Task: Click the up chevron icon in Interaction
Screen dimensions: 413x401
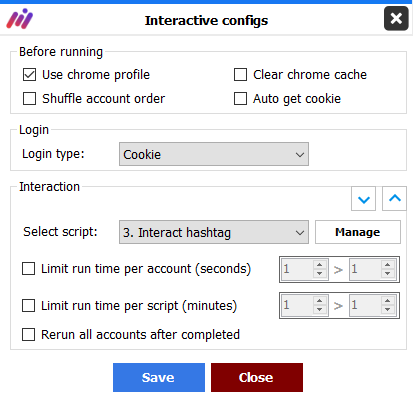Action: (394, 199)
